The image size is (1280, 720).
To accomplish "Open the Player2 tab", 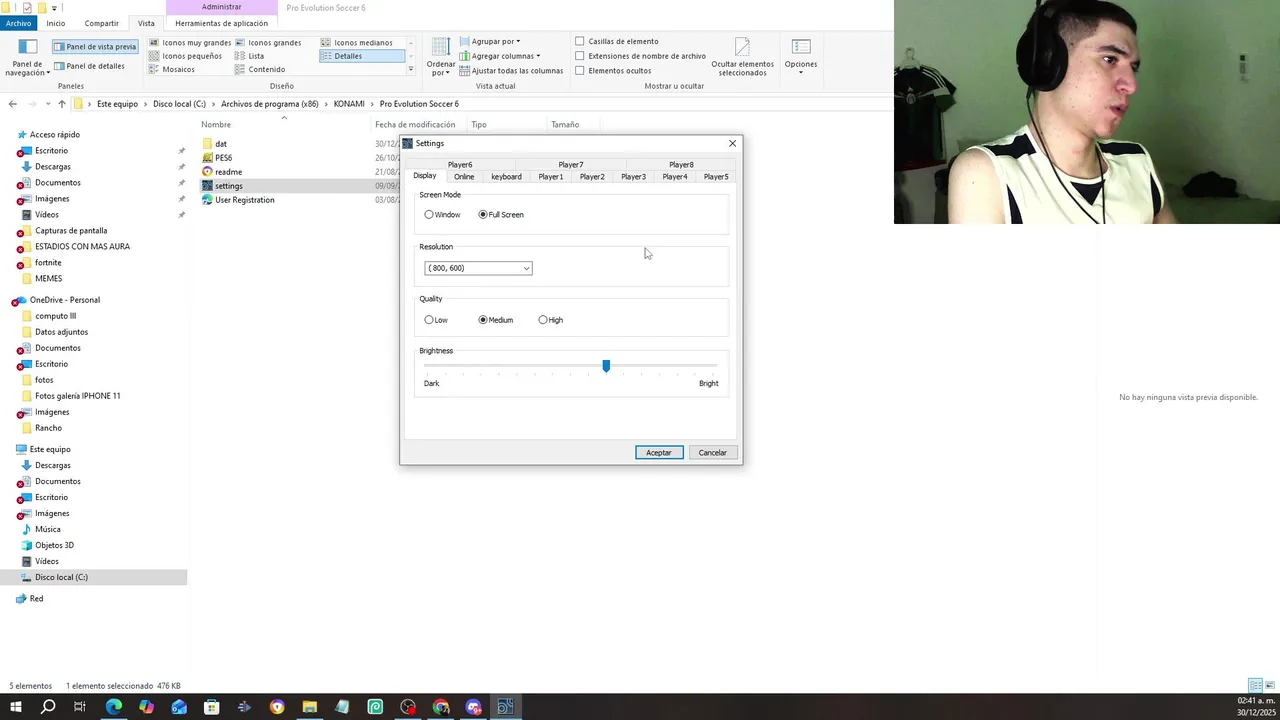I will 592,177.
